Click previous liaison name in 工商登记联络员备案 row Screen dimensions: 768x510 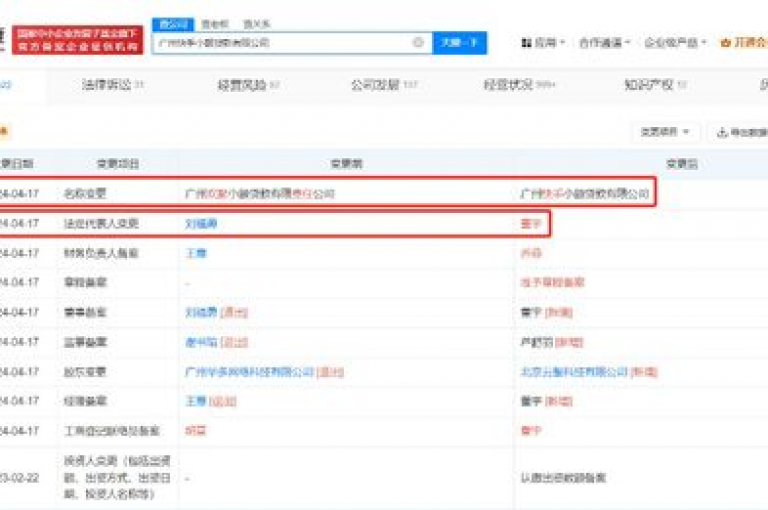[x=195, y=431]
